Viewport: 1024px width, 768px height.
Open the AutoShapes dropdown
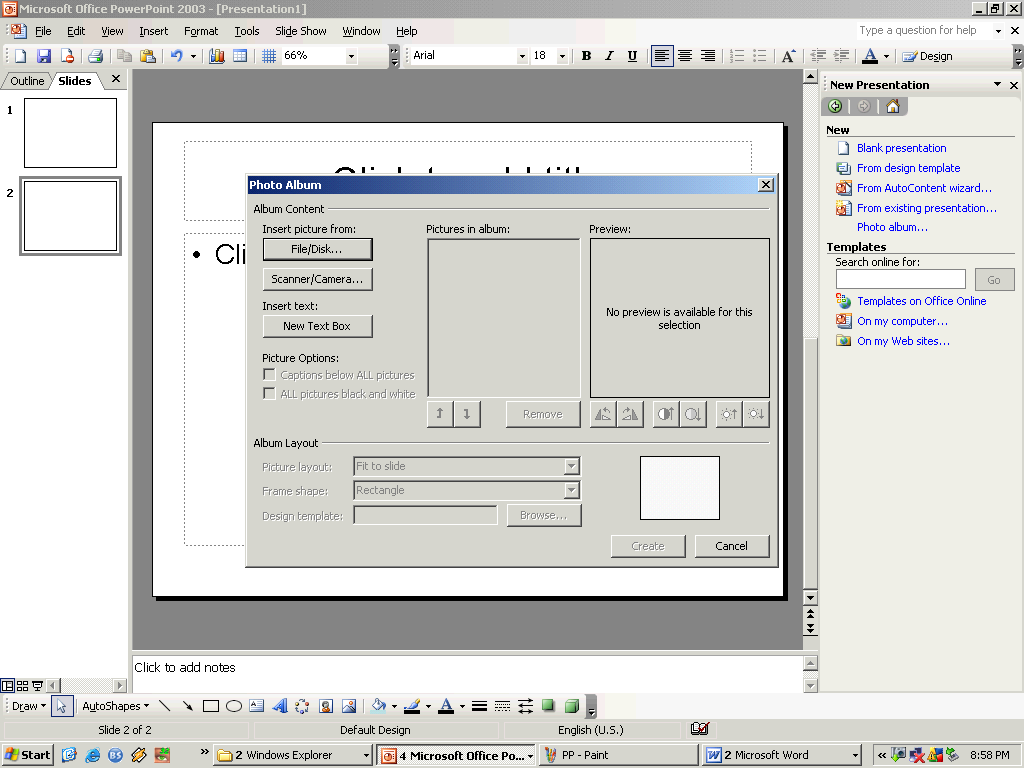coord(116,706)
